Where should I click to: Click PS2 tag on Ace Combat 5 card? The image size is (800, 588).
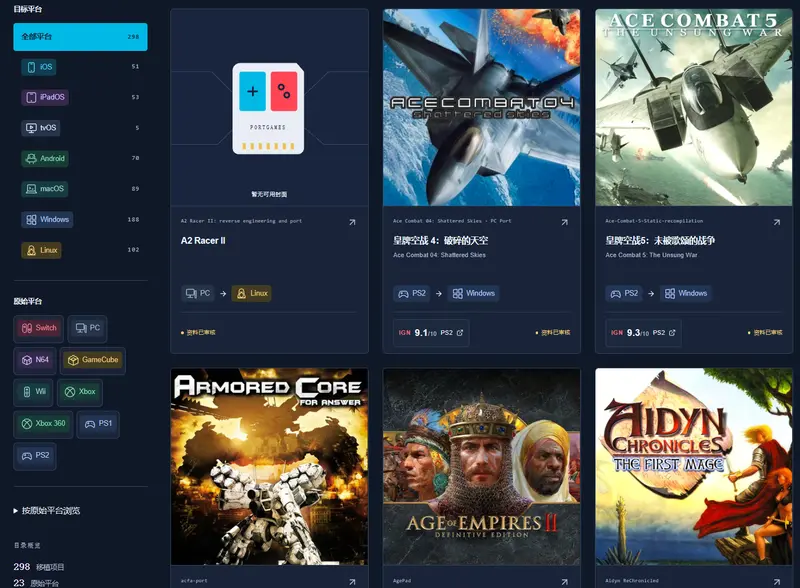point(624,293)
